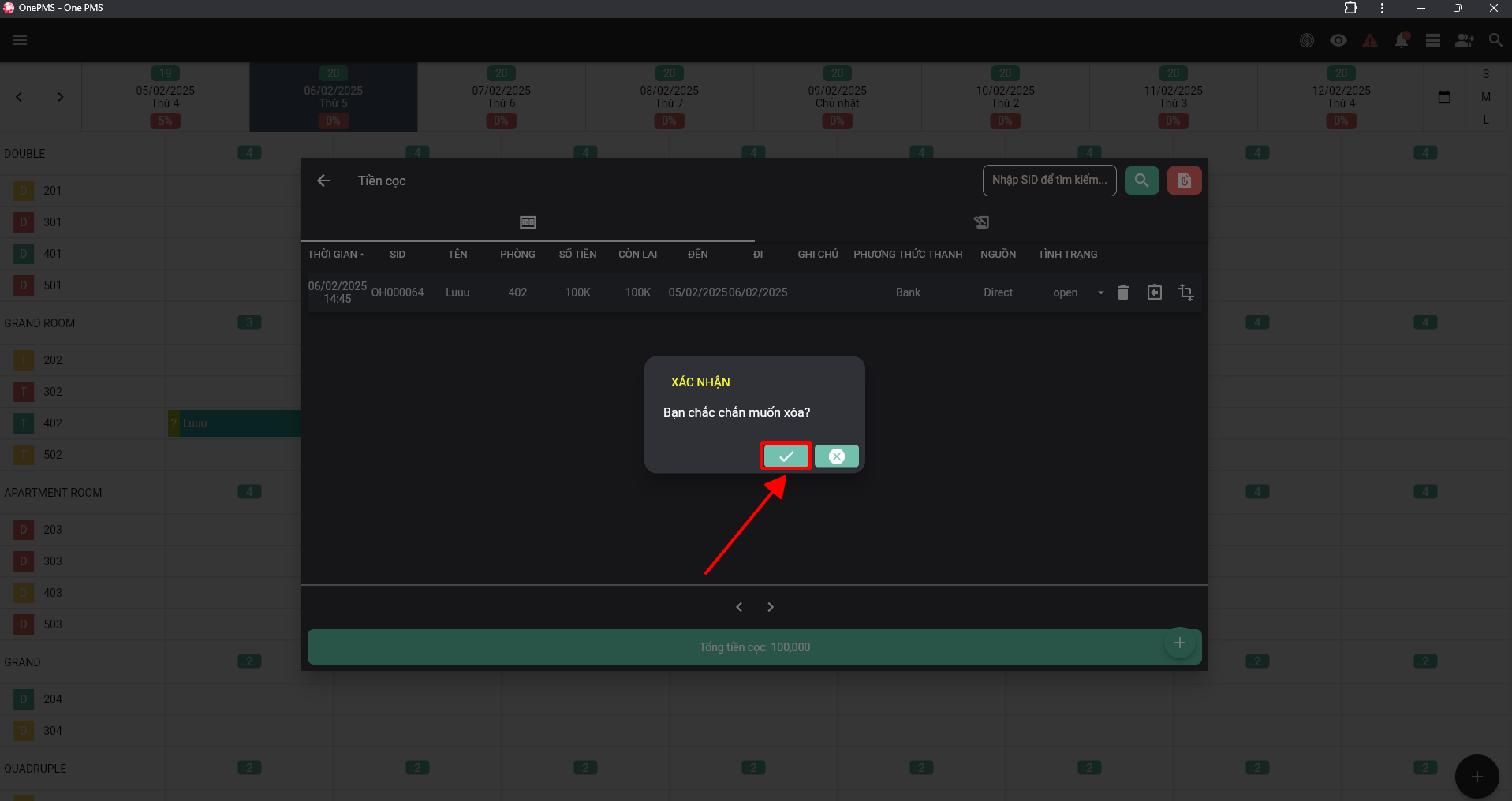The width and height of the screenshot is (1512, 801).
Task: Select the 05/02/2025 Thứ 4 date column
Action: click(165, 97)
